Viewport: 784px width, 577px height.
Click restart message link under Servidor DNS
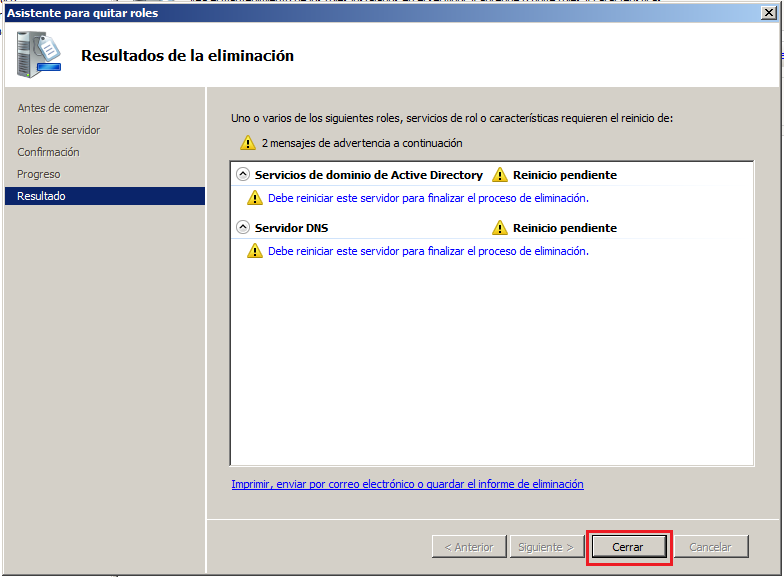coord(428,251)
